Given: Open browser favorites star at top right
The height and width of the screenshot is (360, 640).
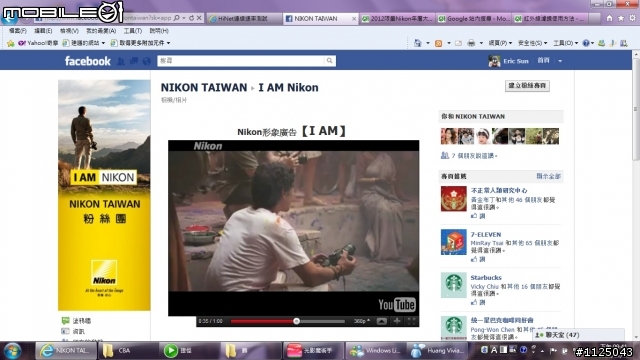Looking at the screenshot, I should click(621, 18).
